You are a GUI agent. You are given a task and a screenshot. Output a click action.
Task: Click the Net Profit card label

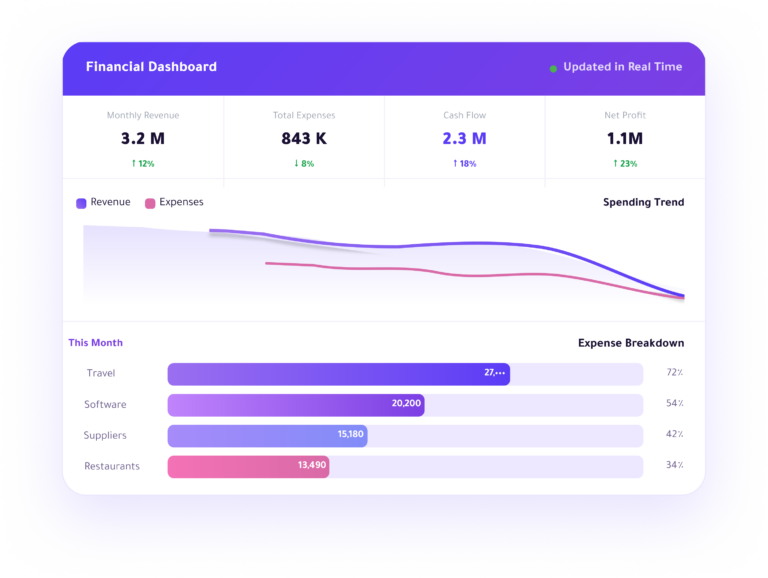coord(625,116)
